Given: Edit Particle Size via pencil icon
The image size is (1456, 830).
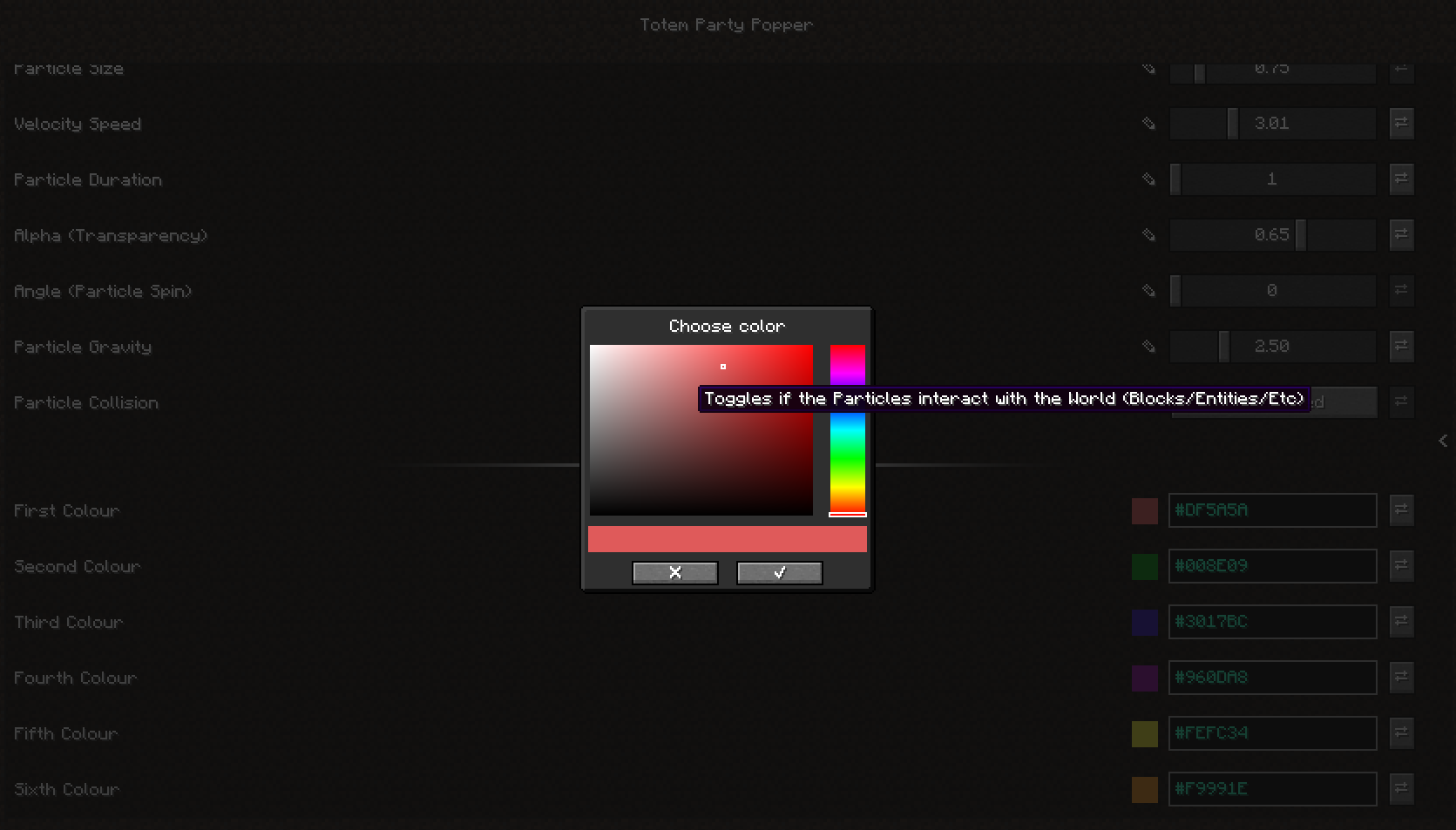Looking at the screenshot, I should (1148, 68).
